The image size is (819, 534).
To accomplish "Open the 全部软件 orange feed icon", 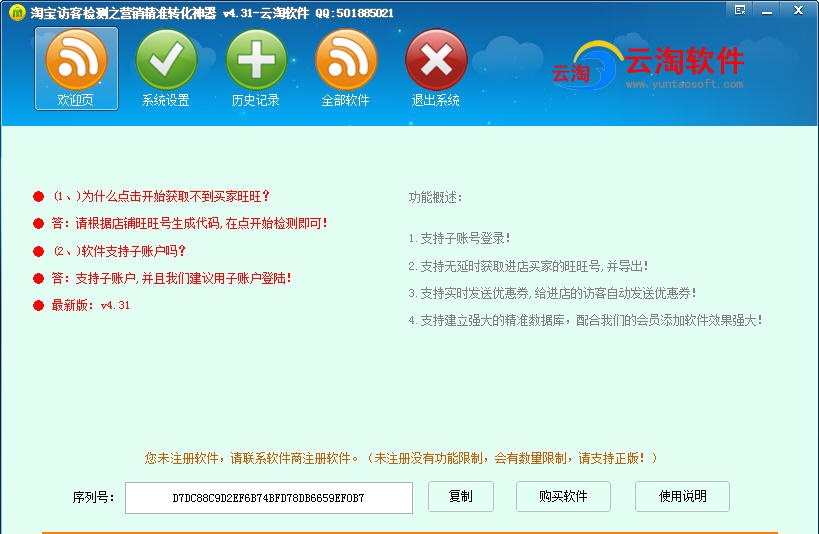I will click(x=346, y=68).
